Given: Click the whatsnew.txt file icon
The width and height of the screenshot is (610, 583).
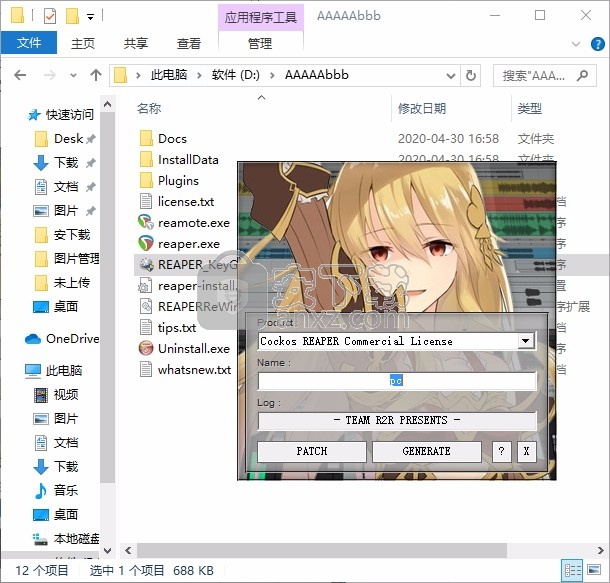Looking at the screenshot, I should tap(146, 369).
